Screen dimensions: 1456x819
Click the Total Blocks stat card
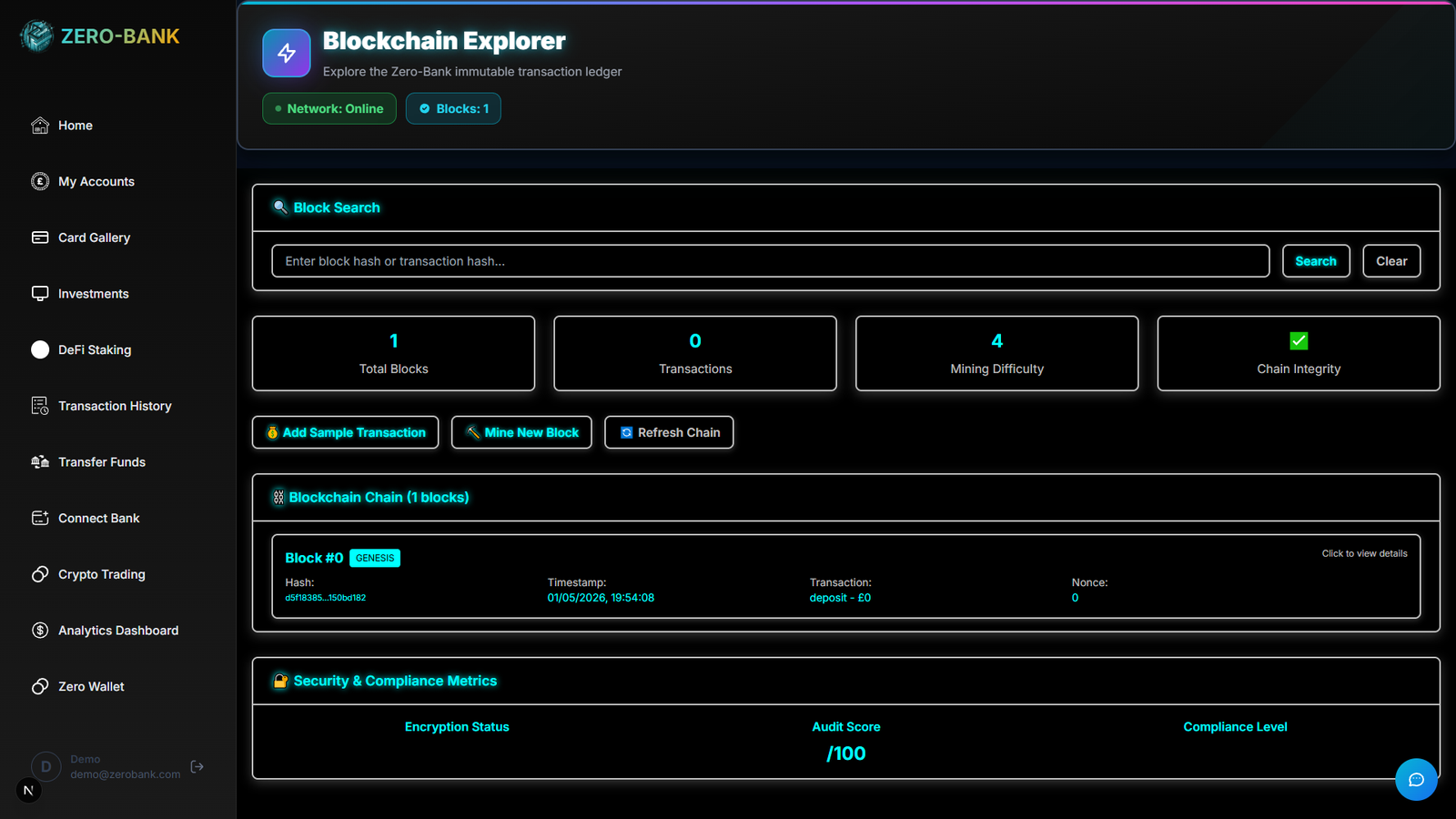[393, 353]
